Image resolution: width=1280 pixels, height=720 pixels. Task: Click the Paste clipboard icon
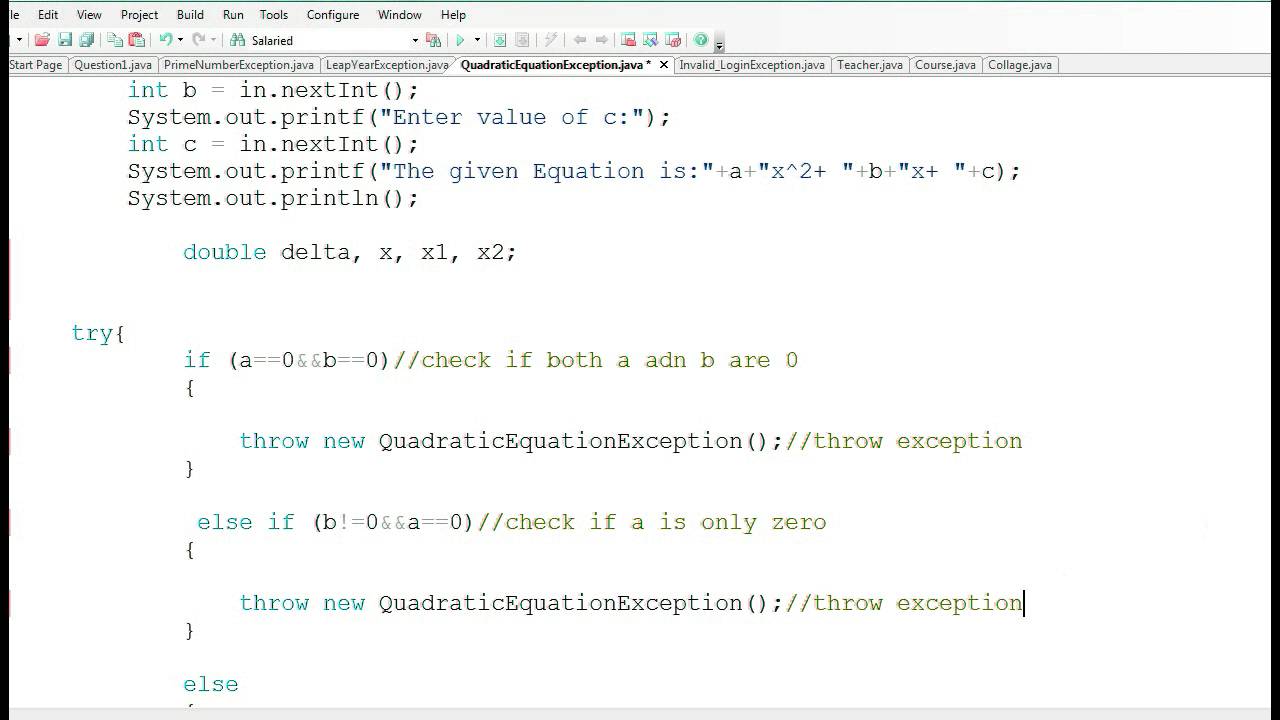click(137, 40)
